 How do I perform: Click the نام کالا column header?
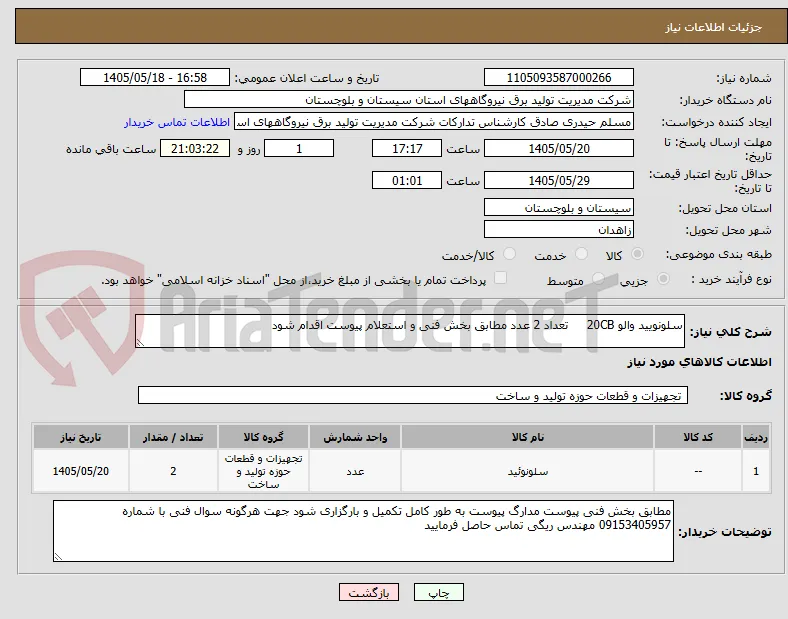pos(527,437)
